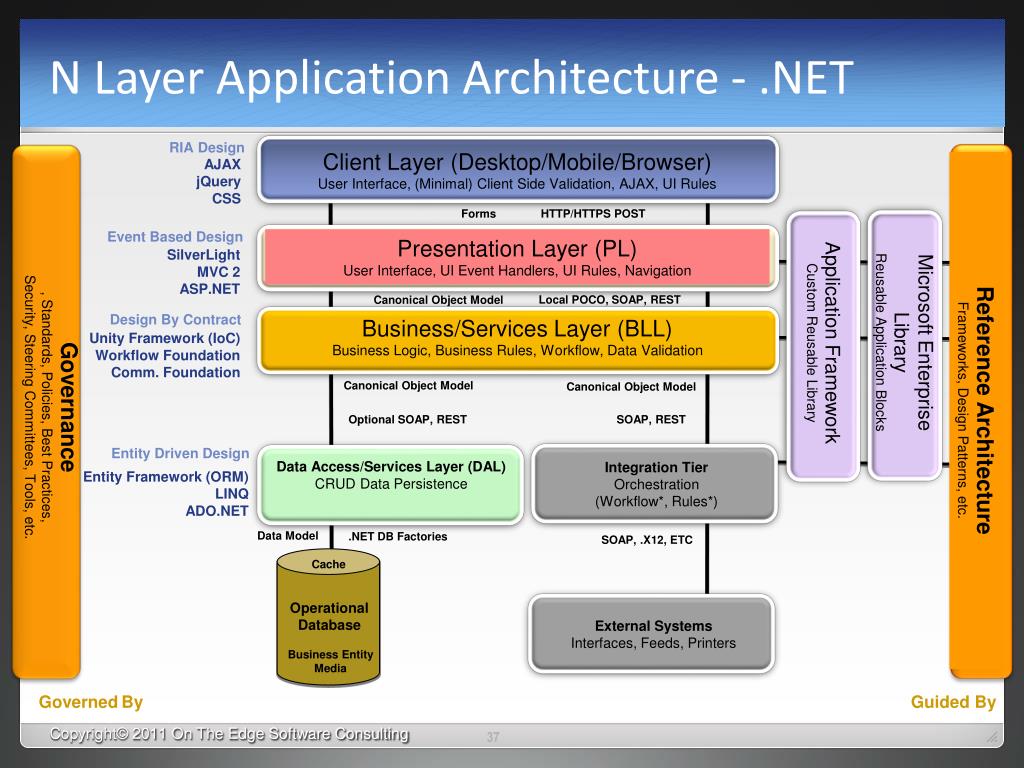Image resolution: width=1024 pixels, height=768 pixels.
Task: Select the AJAX text item
Action: coord(223,165)
